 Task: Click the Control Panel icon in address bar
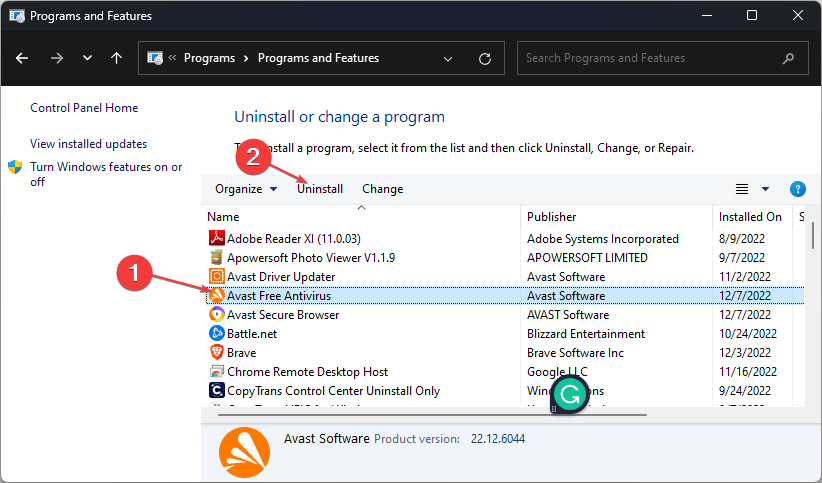tap(155, 58)
